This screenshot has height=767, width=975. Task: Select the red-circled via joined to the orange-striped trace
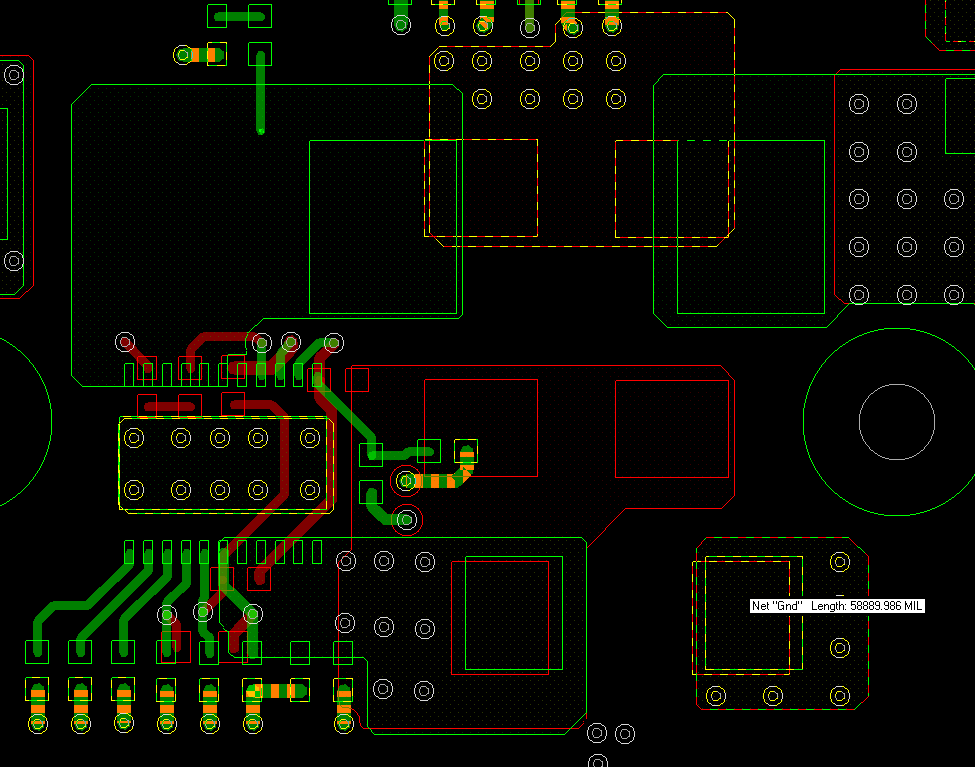[x=406, y=481]
